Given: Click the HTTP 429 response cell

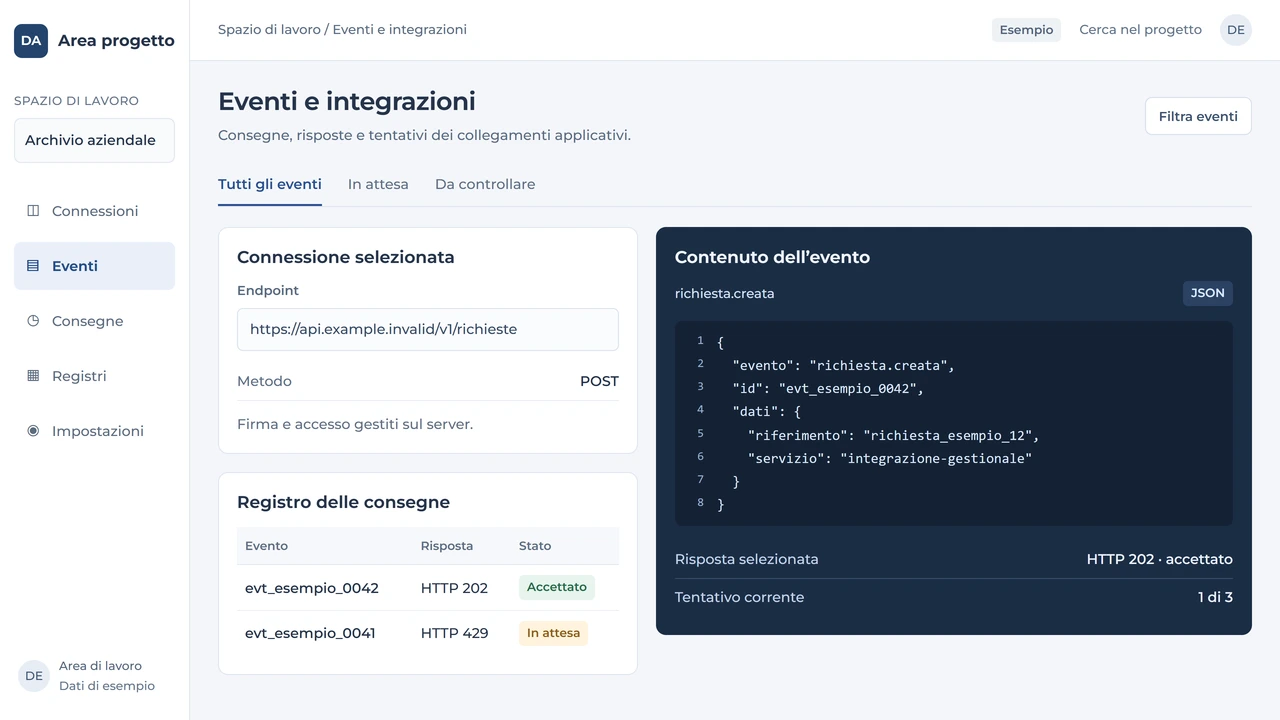Looking at the screenshot, I should coord(454,633).
